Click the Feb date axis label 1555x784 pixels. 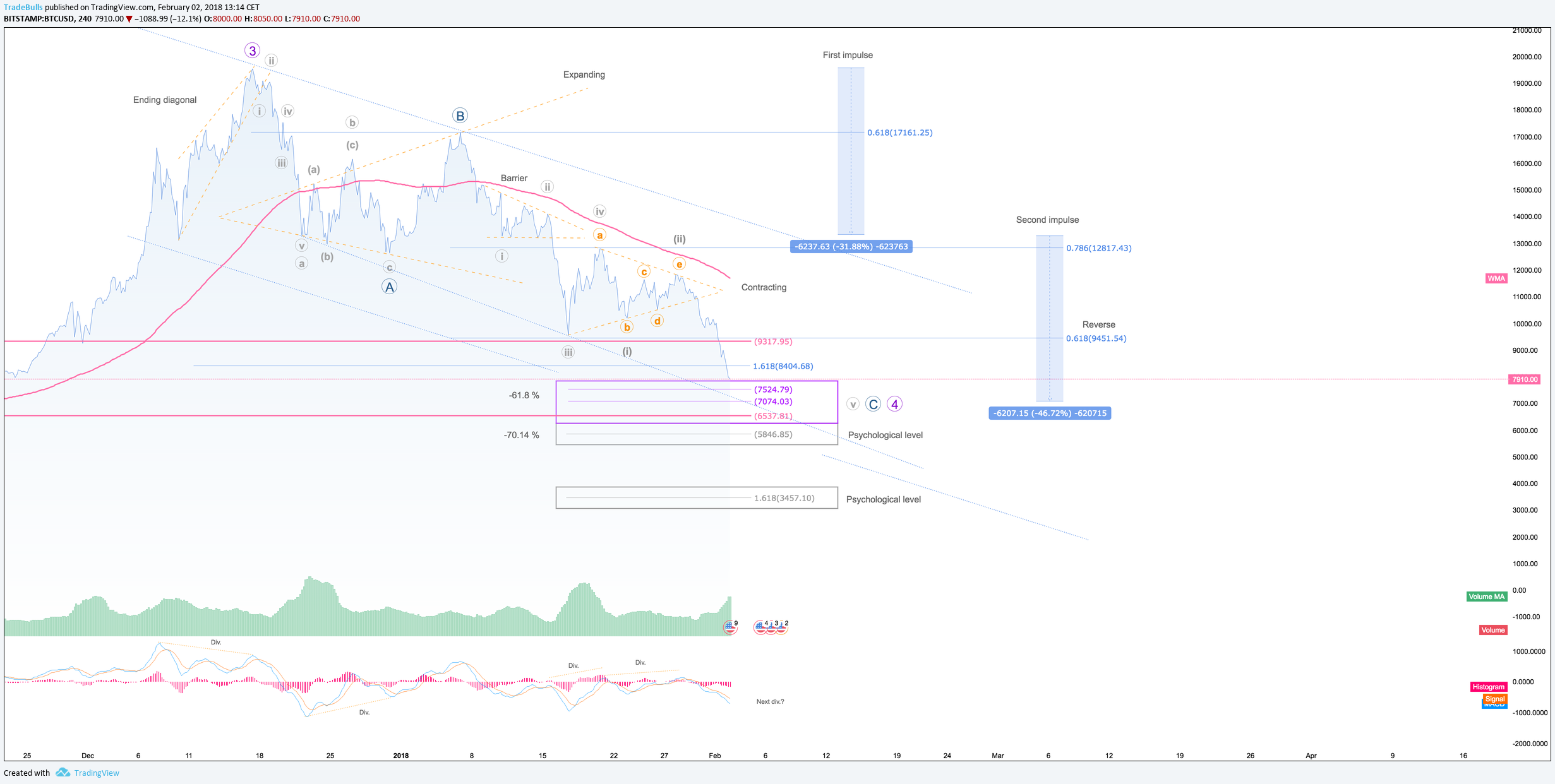coord(714,756)
